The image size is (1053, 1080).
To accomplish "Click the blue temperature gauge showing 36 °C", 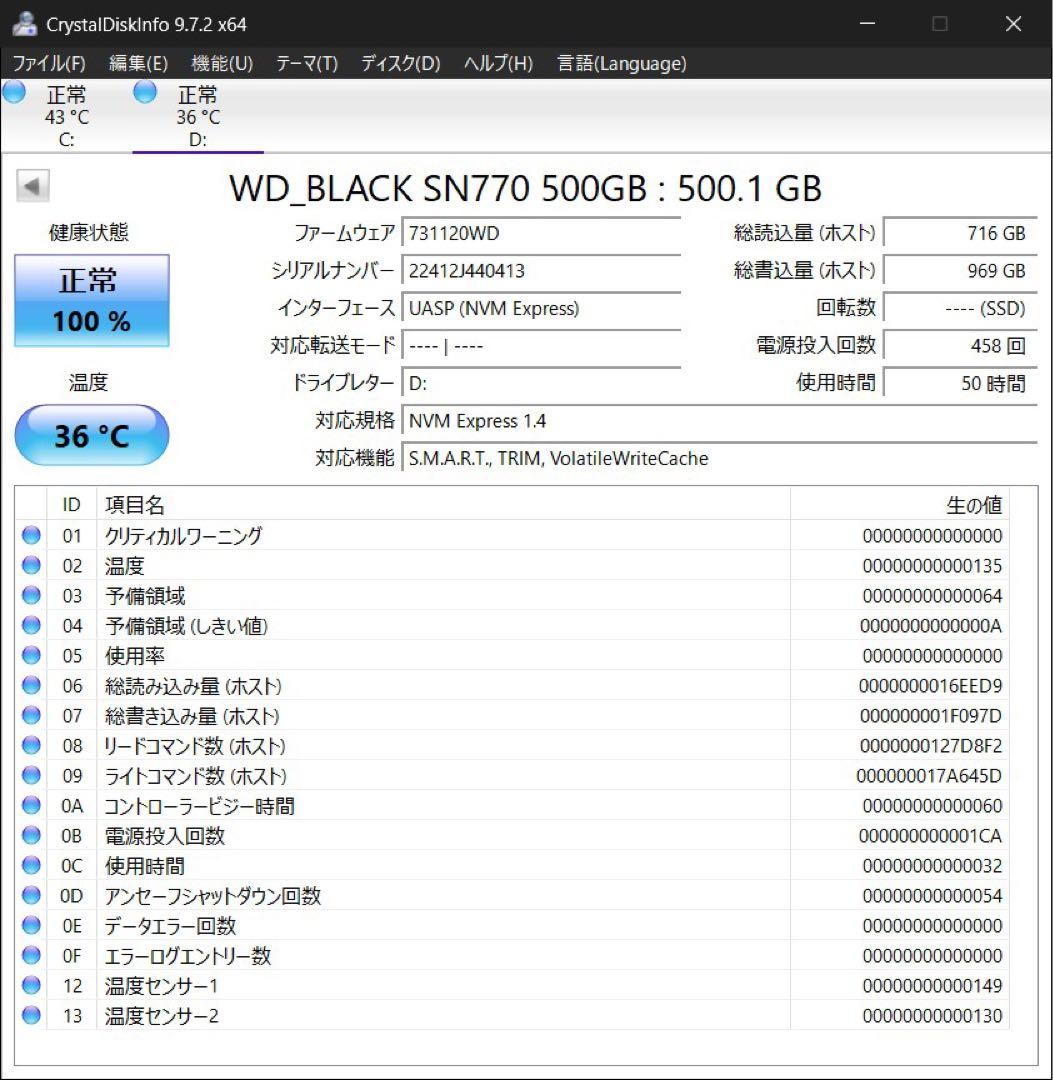I will [x=91, y=435].
